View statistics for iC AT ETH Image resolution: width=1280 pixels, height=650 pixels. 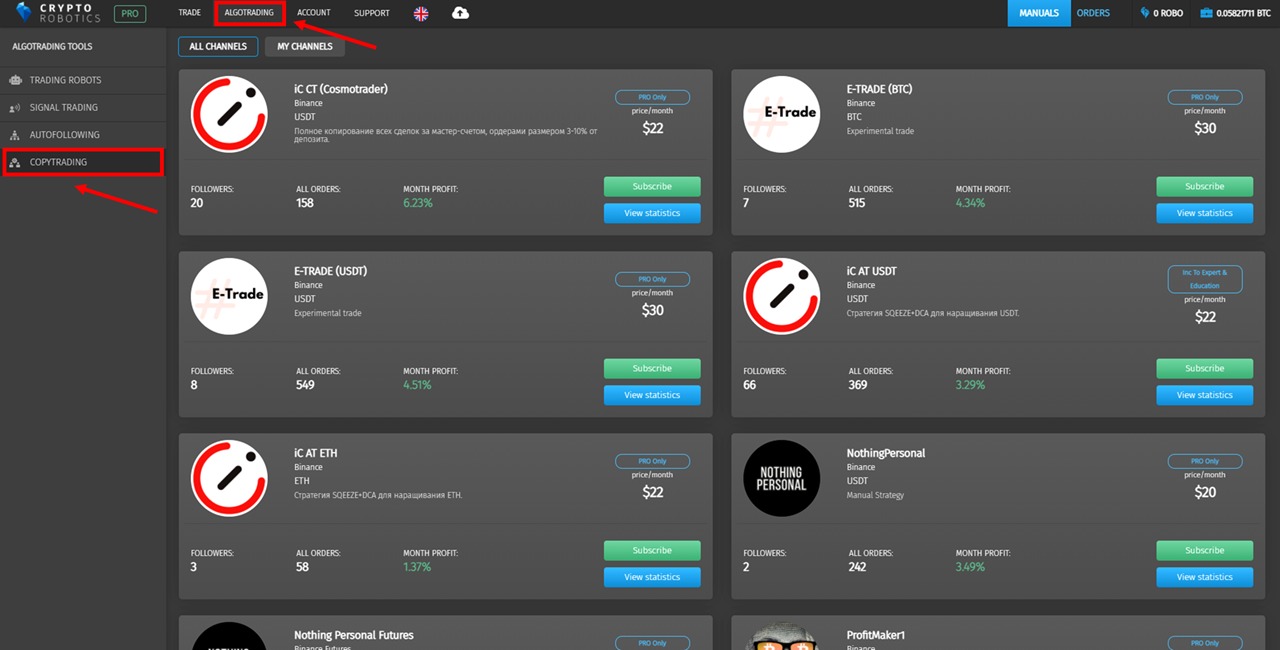click(x=652, y=577)
